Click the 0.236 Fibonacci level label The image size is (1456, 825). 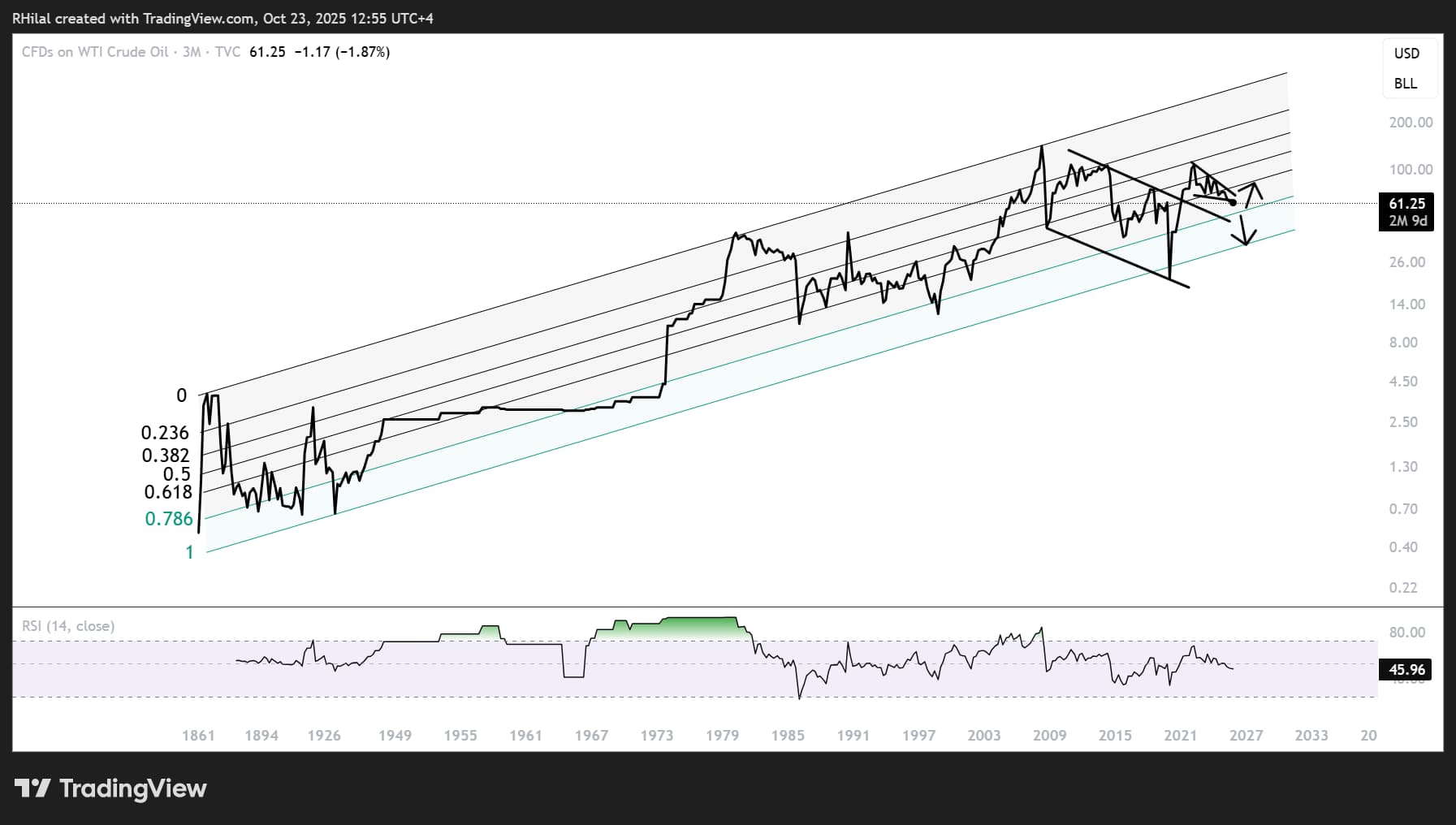coord(165,433)
